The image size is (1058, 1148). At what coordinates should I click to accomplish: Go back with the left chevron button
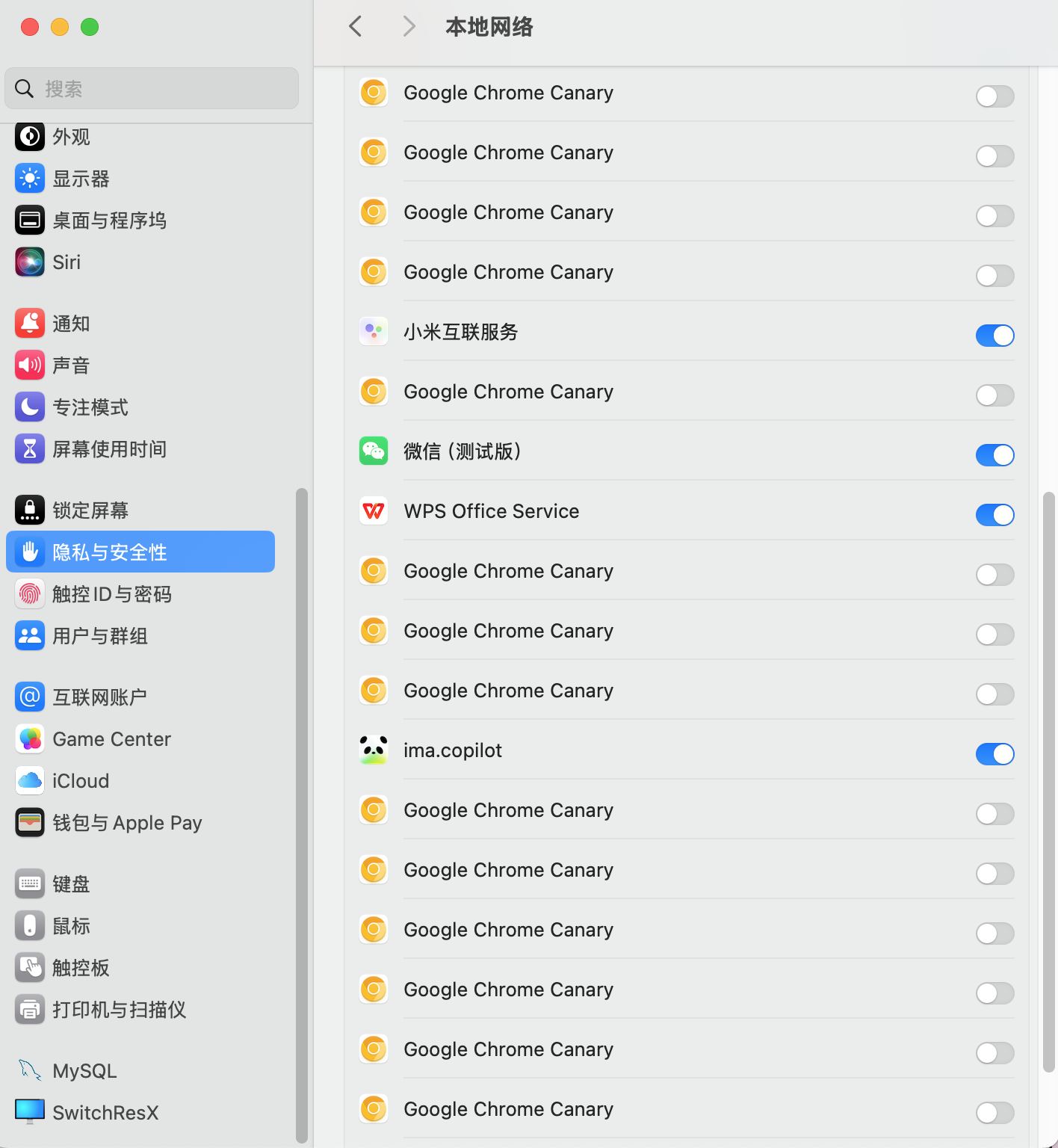(356, 27)
